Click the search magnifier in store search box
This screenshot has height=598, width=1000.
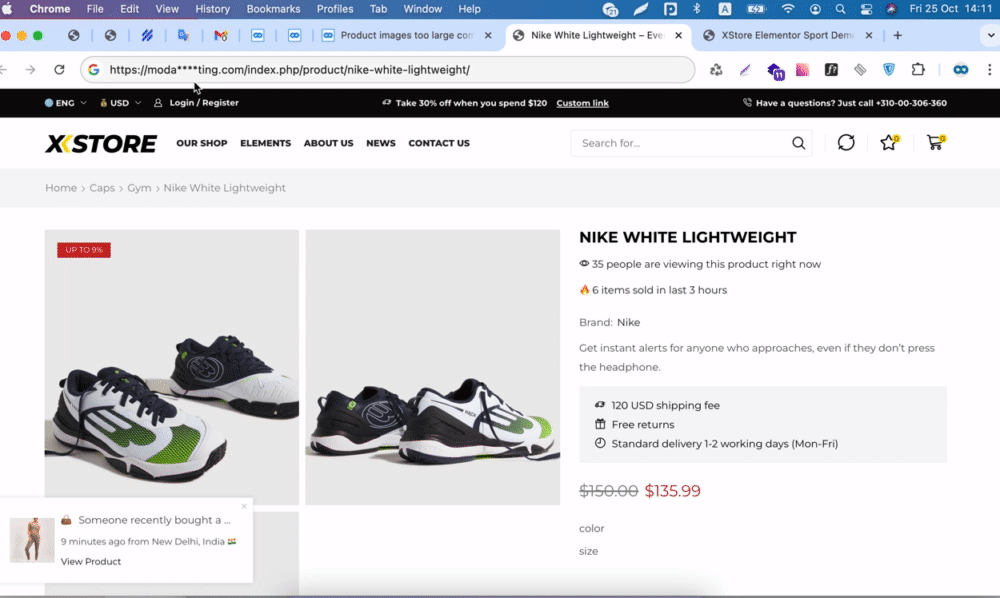798,143
